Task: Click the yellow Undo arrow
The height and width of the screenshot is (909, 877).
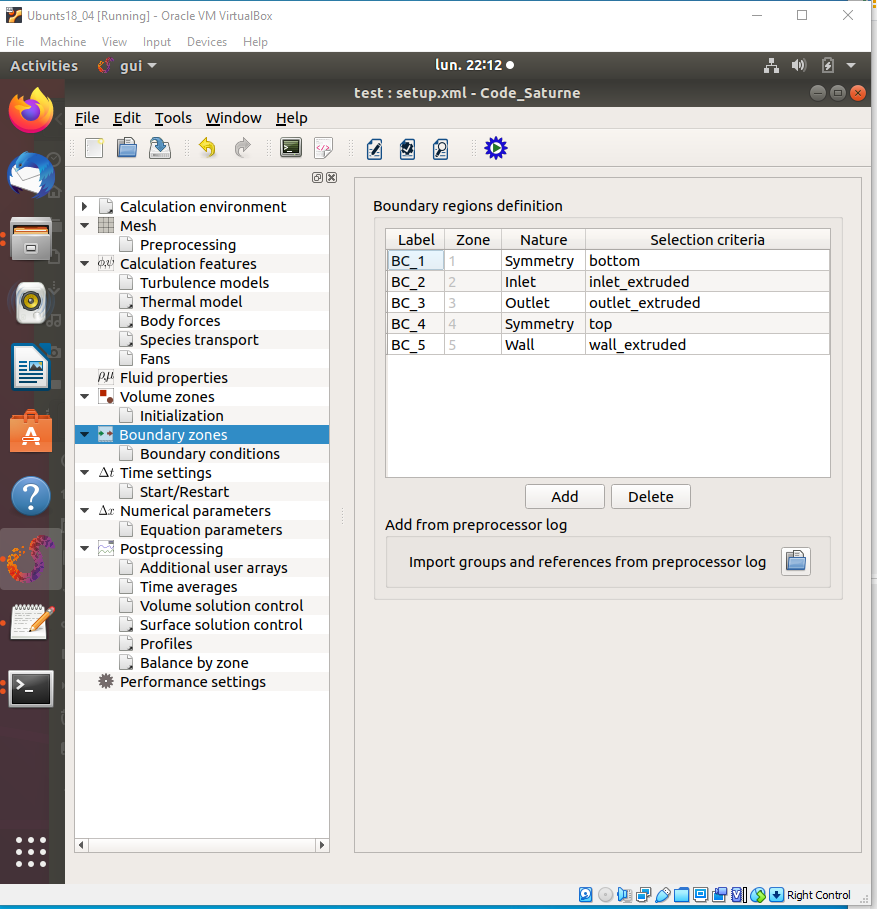Action: pos(207,149)
